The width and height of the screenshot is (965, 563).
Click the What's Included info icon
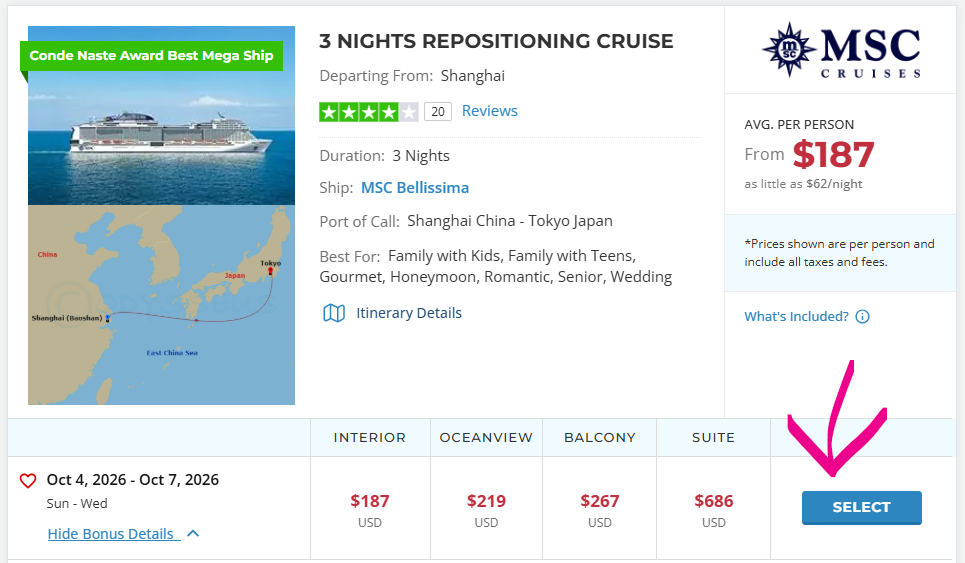coord(862,317)
